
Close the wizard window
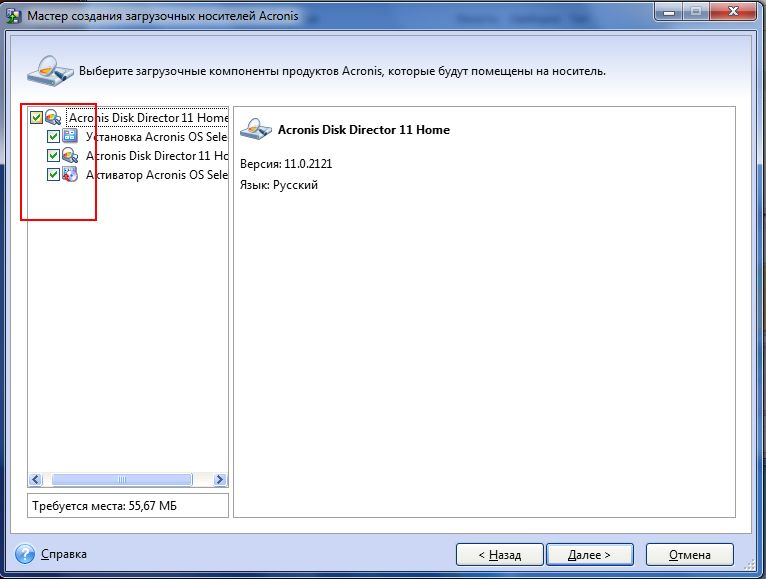(x=733, y=11)
